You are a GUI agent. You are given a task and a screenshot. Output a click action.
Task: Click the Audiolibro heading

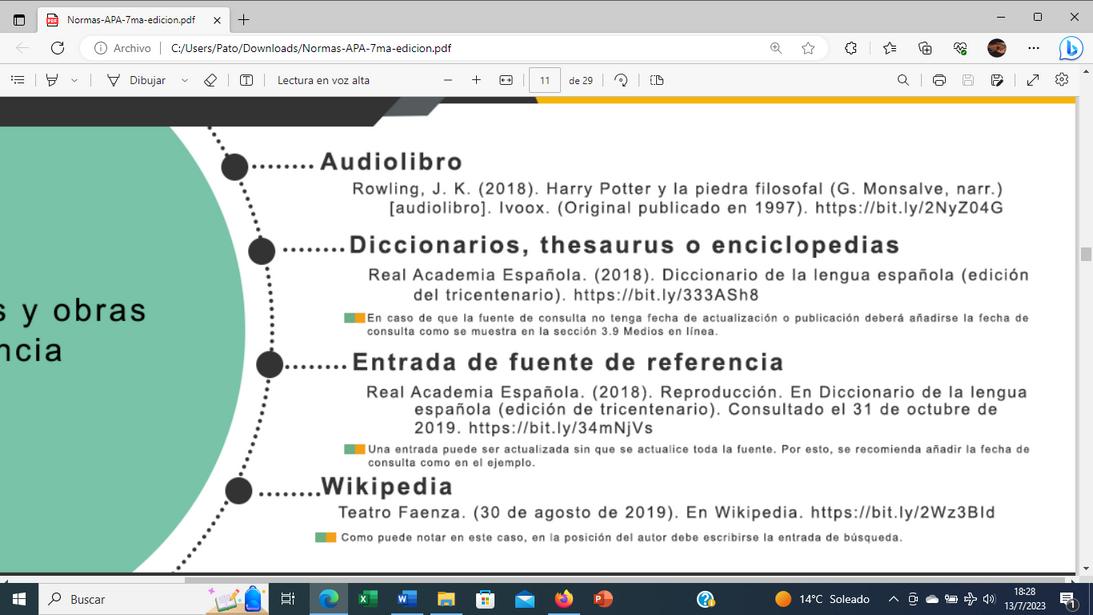(x=391, y=162)
